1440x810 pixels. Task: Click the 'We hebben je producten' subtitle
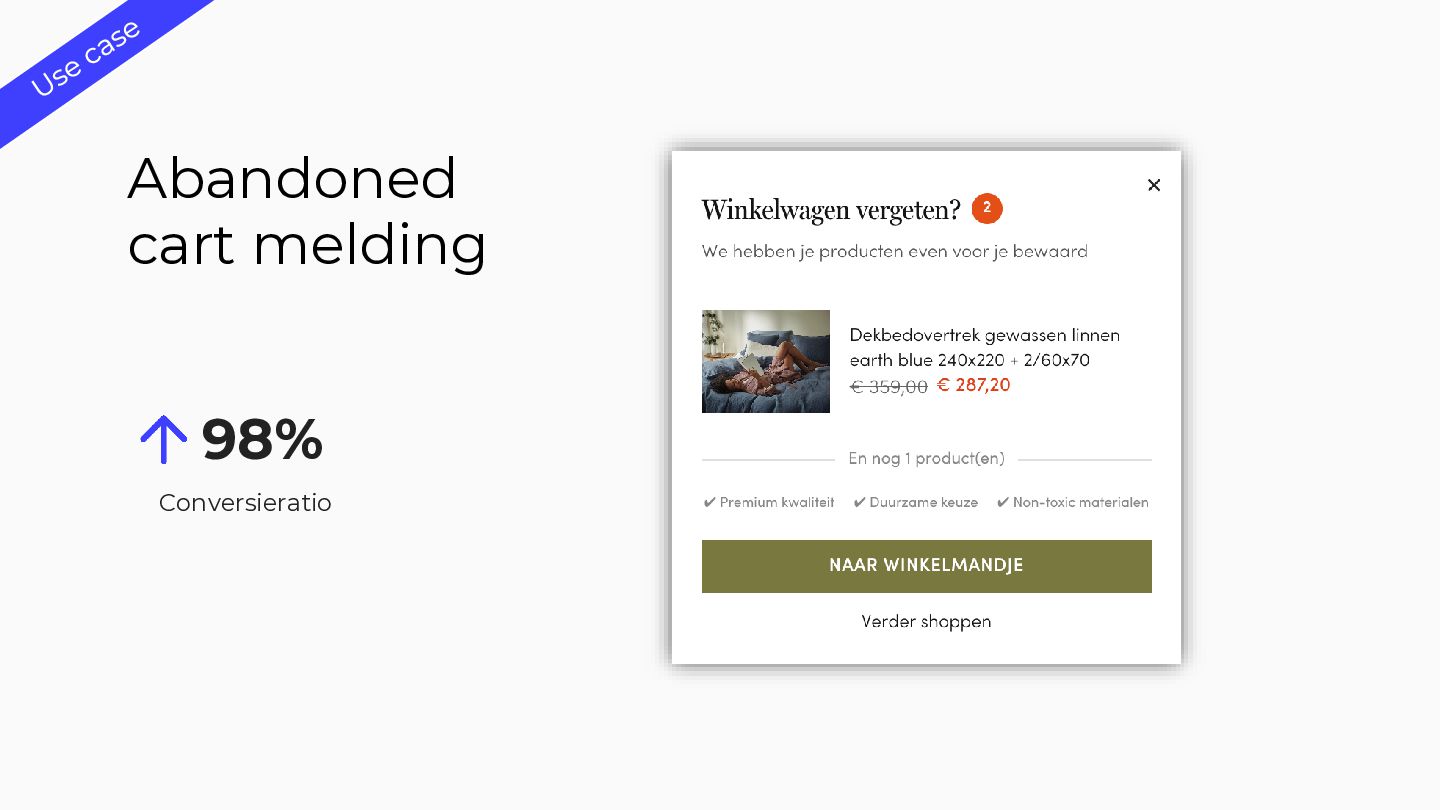894,251
